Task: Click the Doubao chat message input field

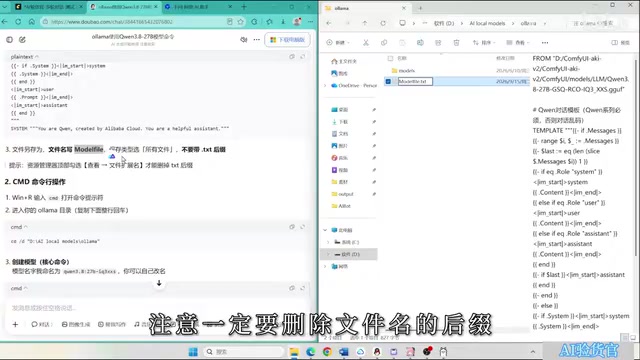Action: click(157, 308)
